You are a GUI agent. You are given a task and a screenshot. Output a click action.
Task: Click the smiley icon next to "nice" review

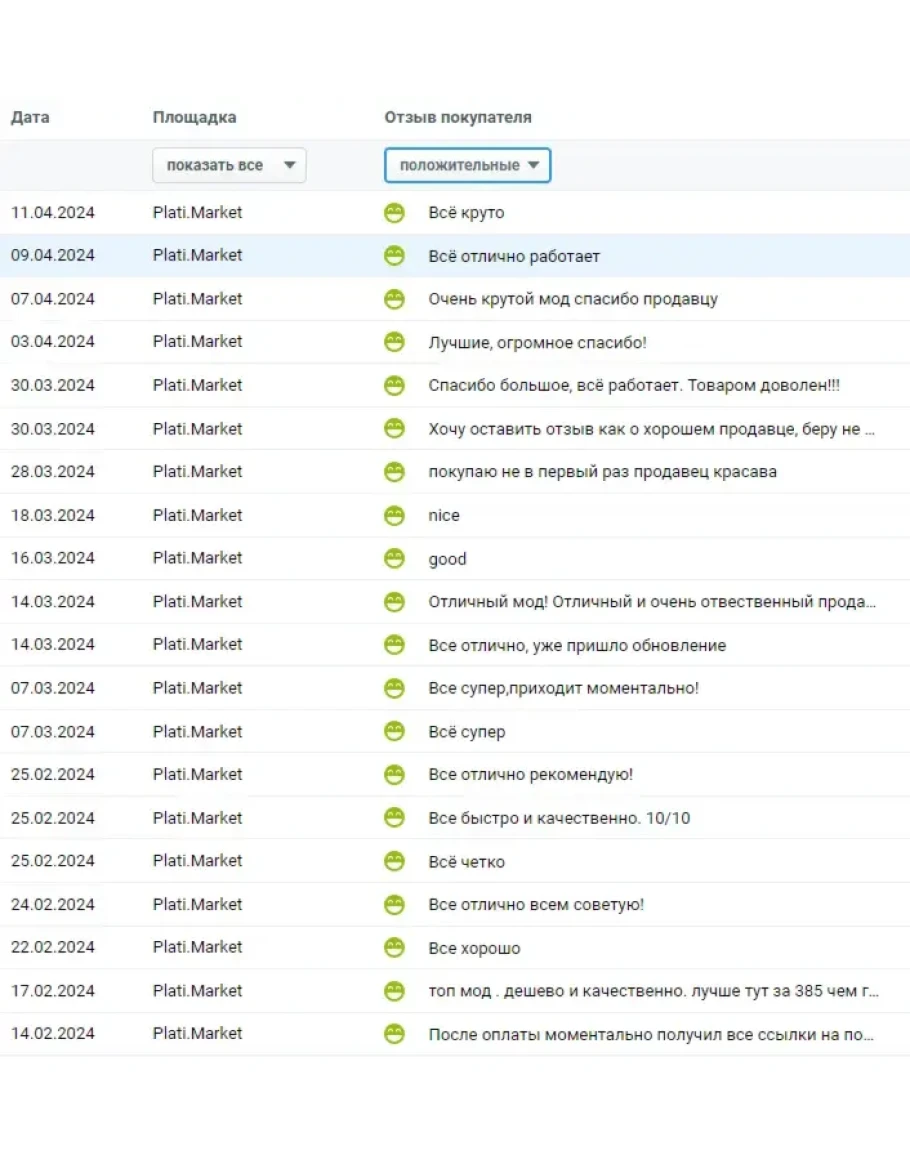[x=395, y=515]
